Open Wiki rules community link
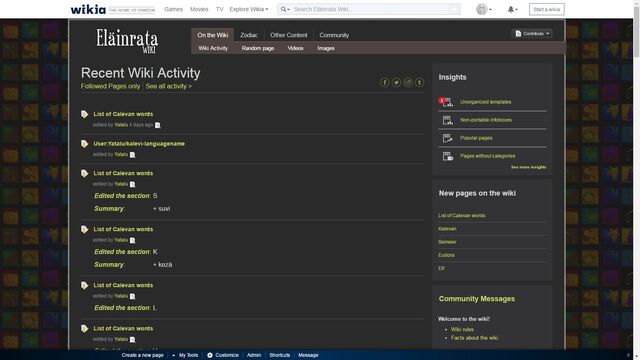The height and width of the screenshot is (360, 640). pyautogui.click(x=462, y=329)
